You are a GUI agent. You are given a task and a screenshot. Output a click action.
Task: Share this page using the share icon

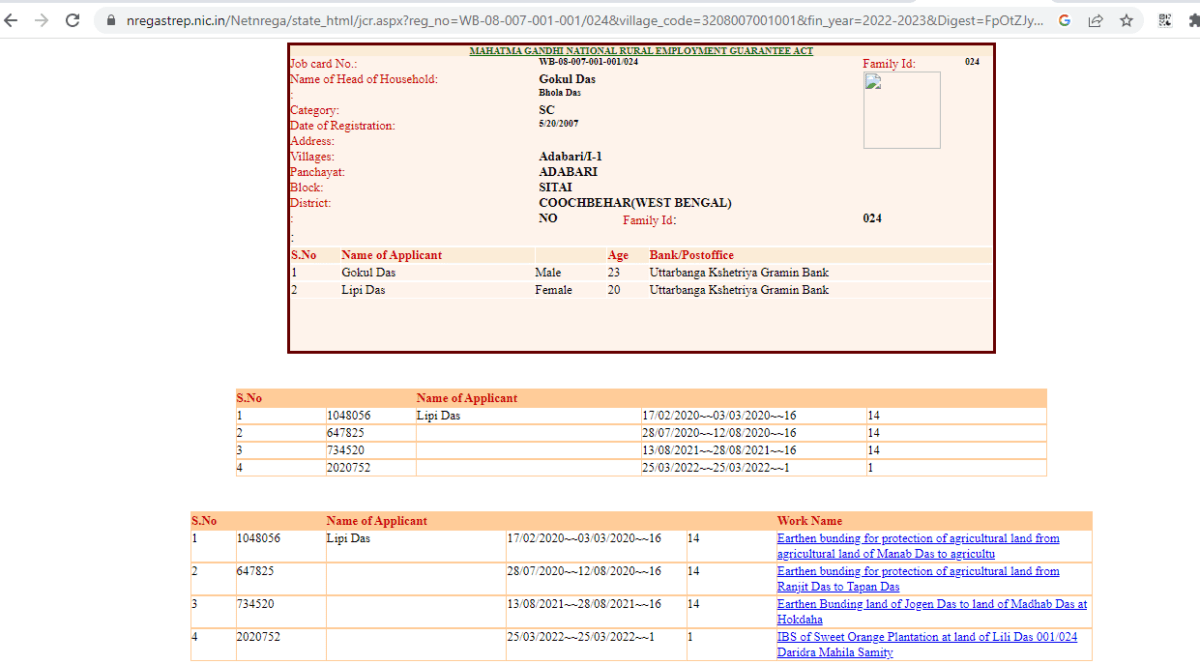1095,18
